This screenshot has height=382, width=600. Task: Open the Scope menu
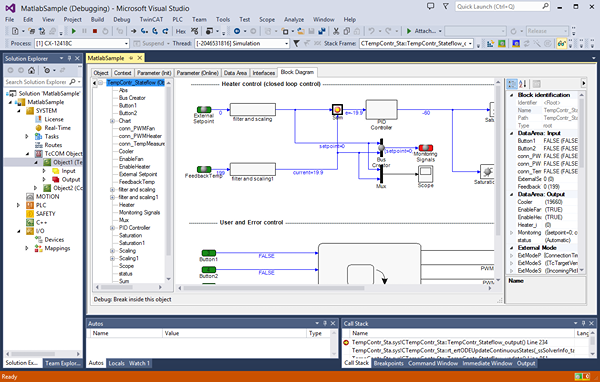point(267,20)
